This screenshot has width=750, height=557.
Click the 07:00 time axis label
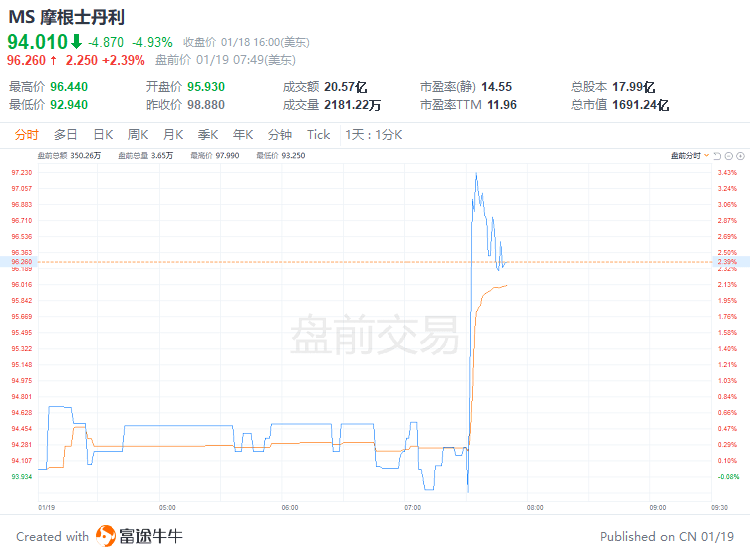[x=412, y=507]
